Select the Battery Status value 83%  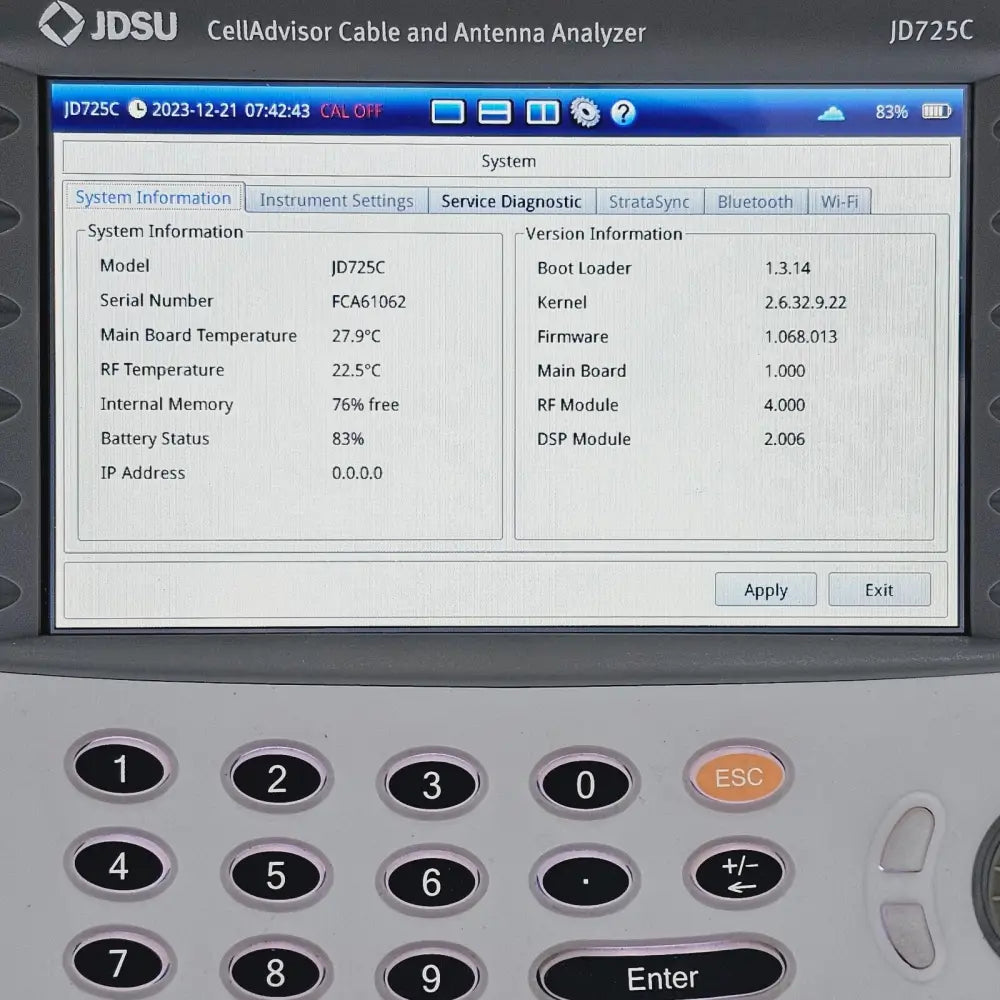click(348, 439)
